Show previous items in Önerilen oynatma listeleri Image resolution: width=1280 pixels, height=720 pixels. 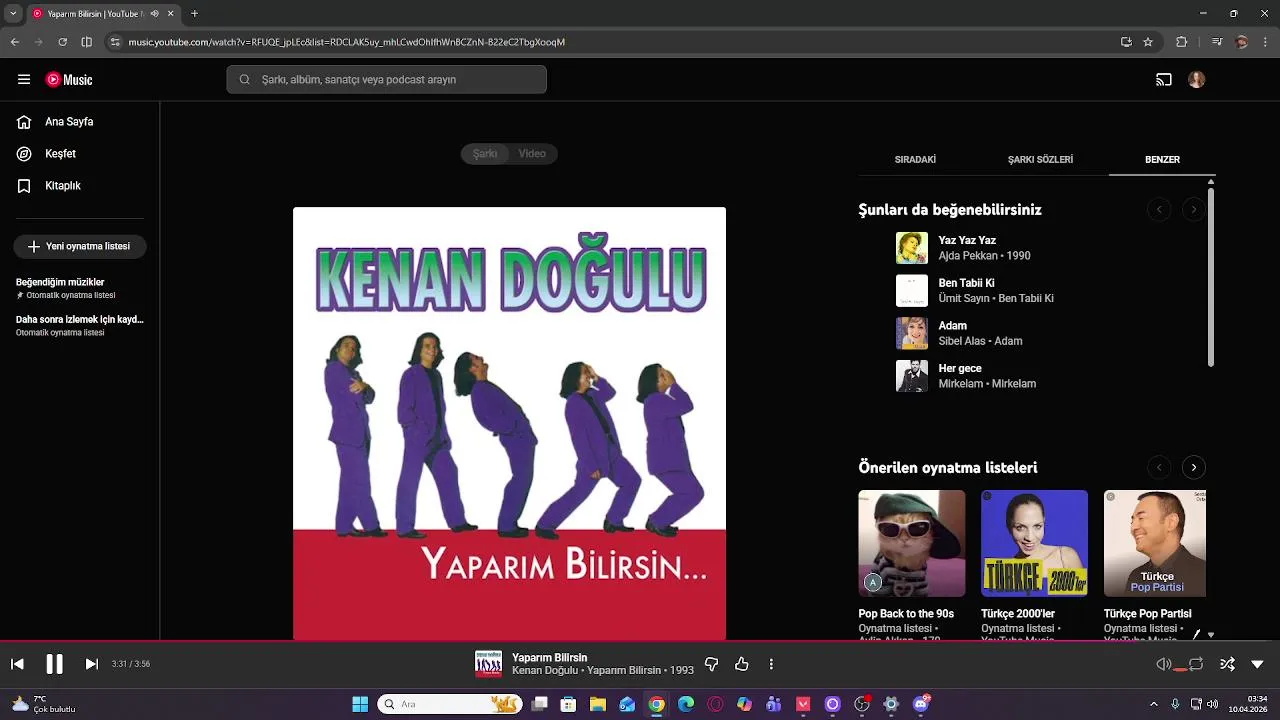tap(1159, 467)
